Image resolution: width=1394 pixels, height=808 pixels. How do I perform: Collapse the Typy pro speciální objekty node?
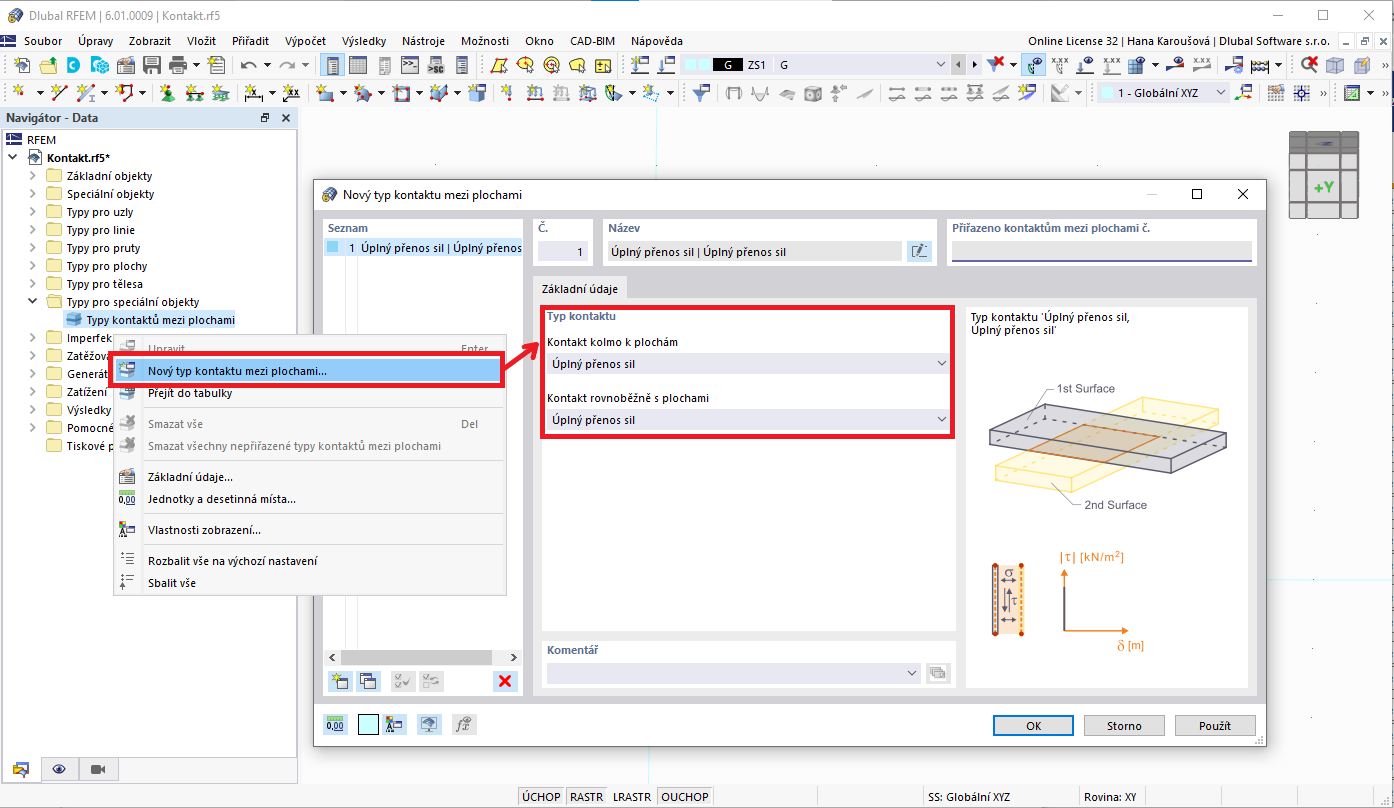pos(32,302)
